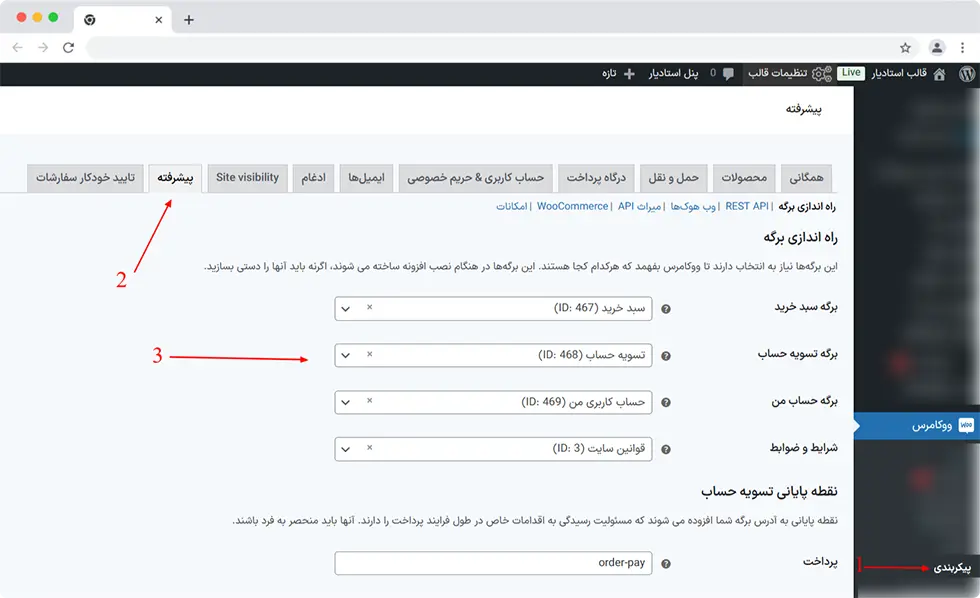Click the Woo icon in sidebar
The height and width of the screenshot is (598, 980).
pyautogui.click(x=966, y=426)
